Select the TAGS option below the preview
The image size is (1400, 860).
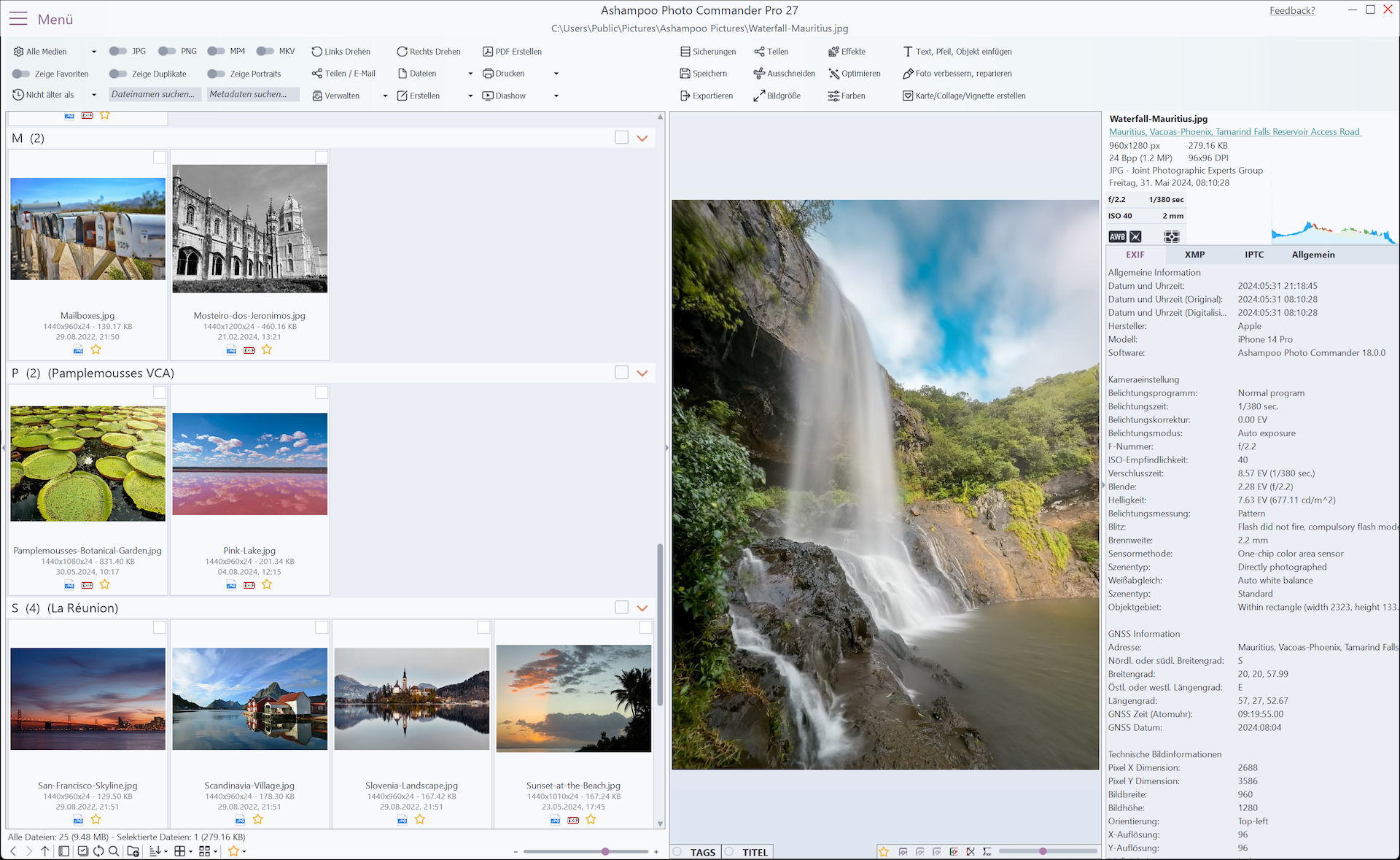(696, 852)
